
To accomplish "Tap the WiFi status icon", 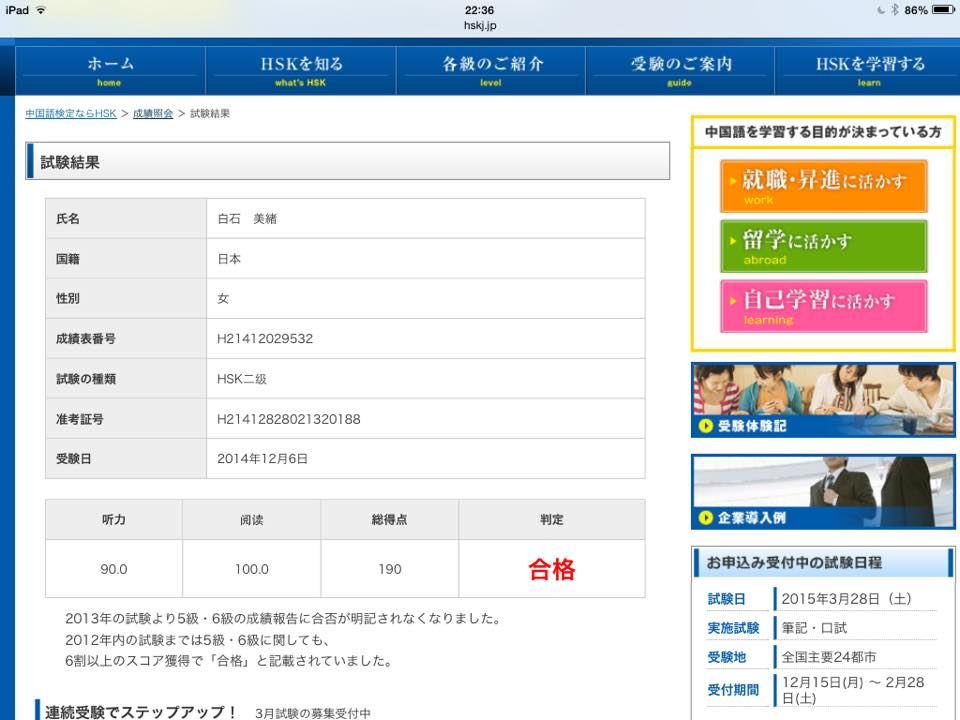I will click(x=41, y=10).
